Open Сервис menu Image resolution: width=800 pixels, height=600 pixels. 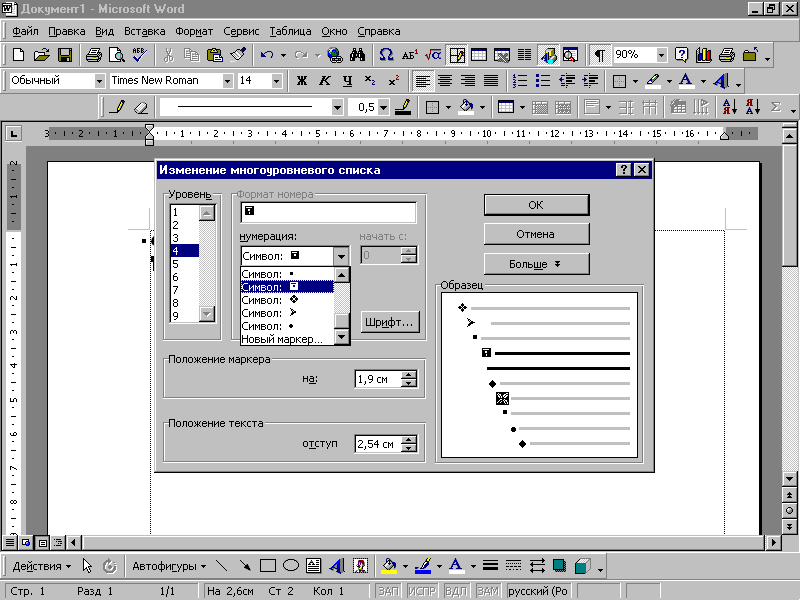tap(241, 31)
